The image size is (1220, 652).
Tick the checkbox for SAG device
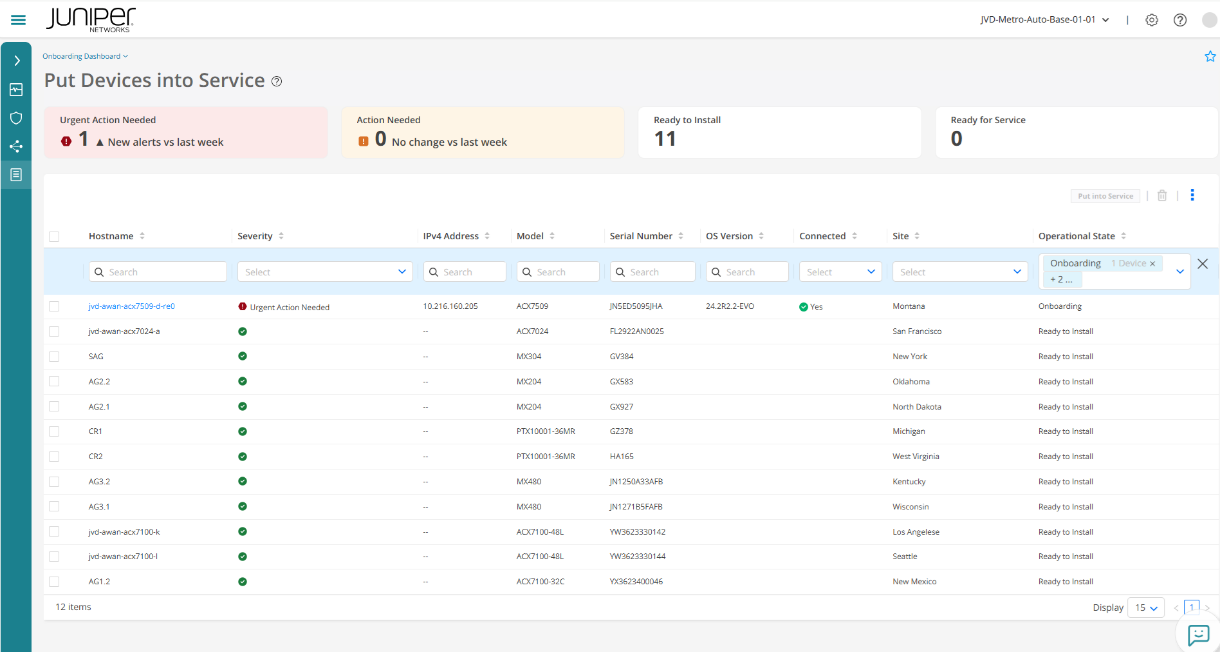pyautogui.click(x=54, y=356)
